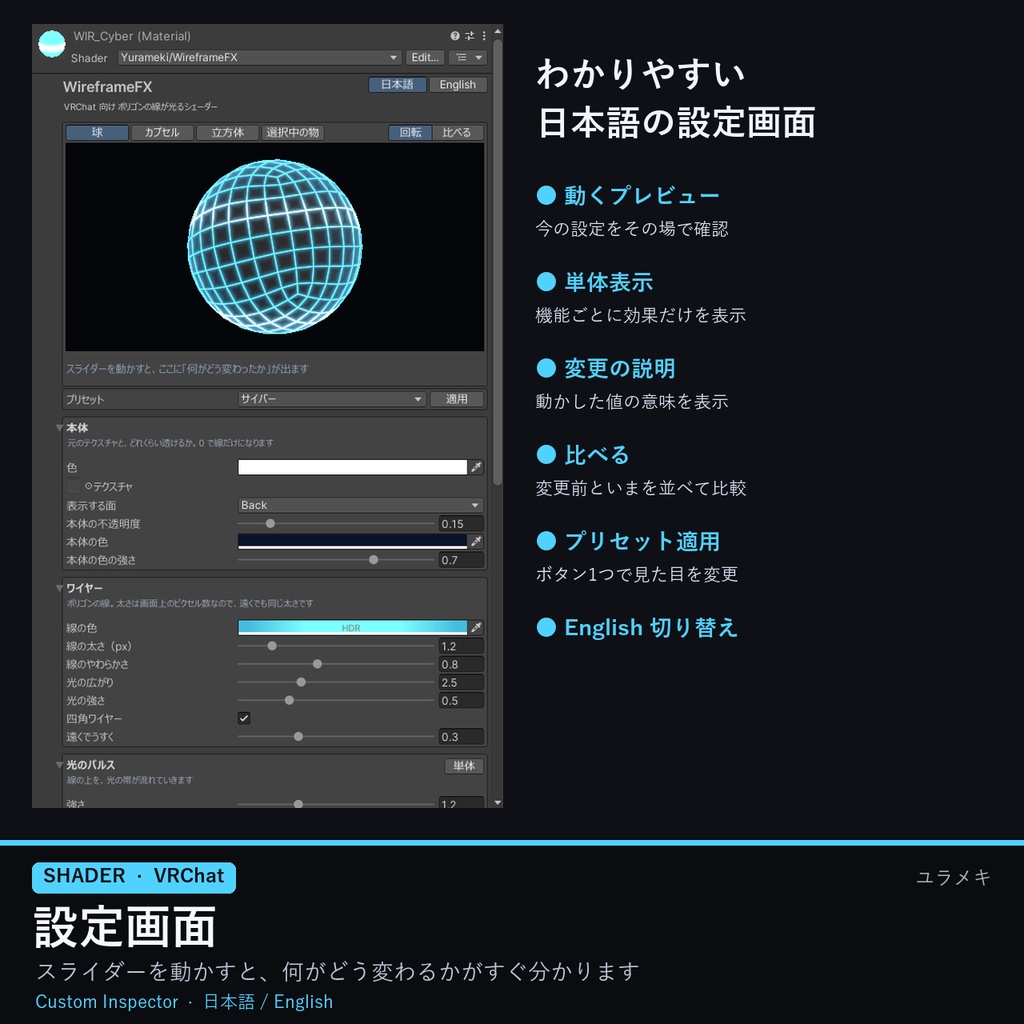The width and height of the screenshot is (1024, 1024).
Task: Click the 適用 preset apply button
Action: [x=456, y=399]
